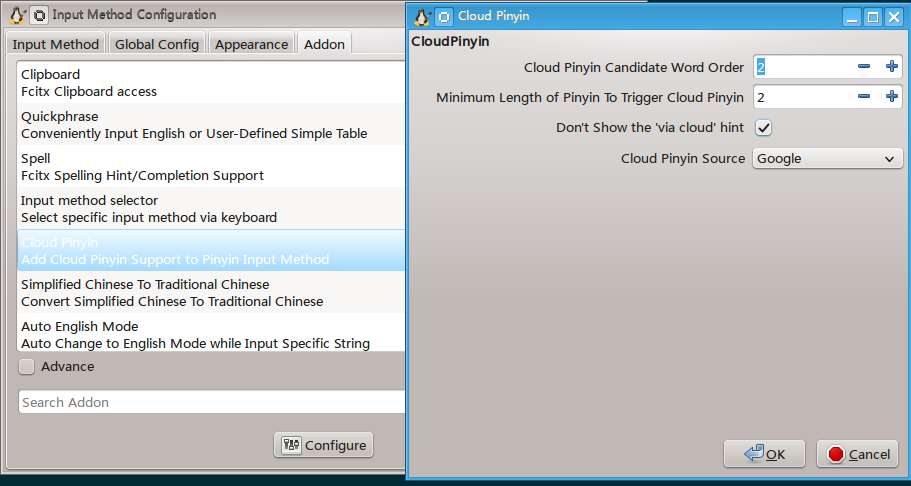The width and height of the screenshot is (911, 486).
Task: Enable the Advance checkbox
Action: coord(27,367)
